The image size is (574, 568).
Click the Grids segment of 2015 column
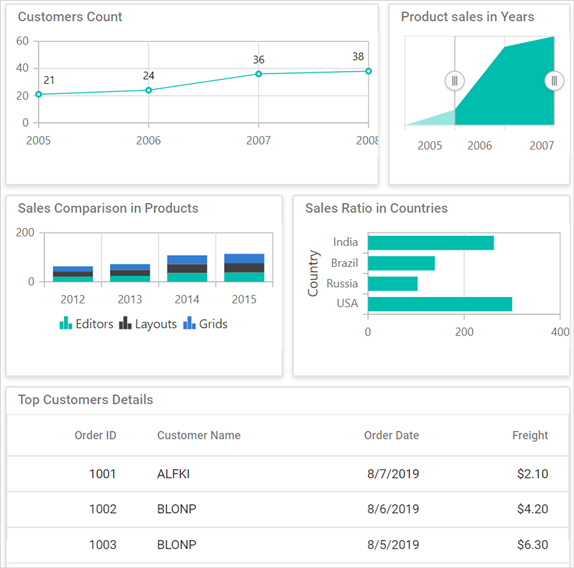244,258
